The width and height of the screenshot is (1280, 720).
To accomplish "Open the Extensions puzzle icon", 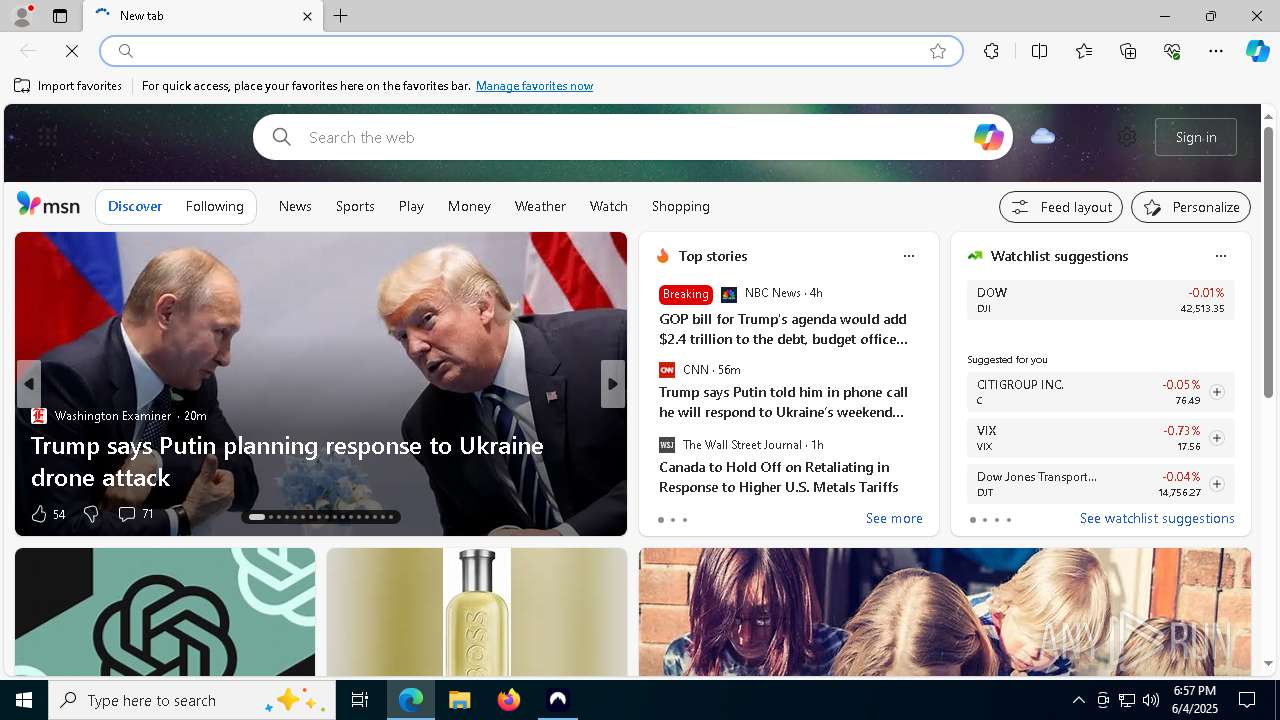I will tap(991, 51).
